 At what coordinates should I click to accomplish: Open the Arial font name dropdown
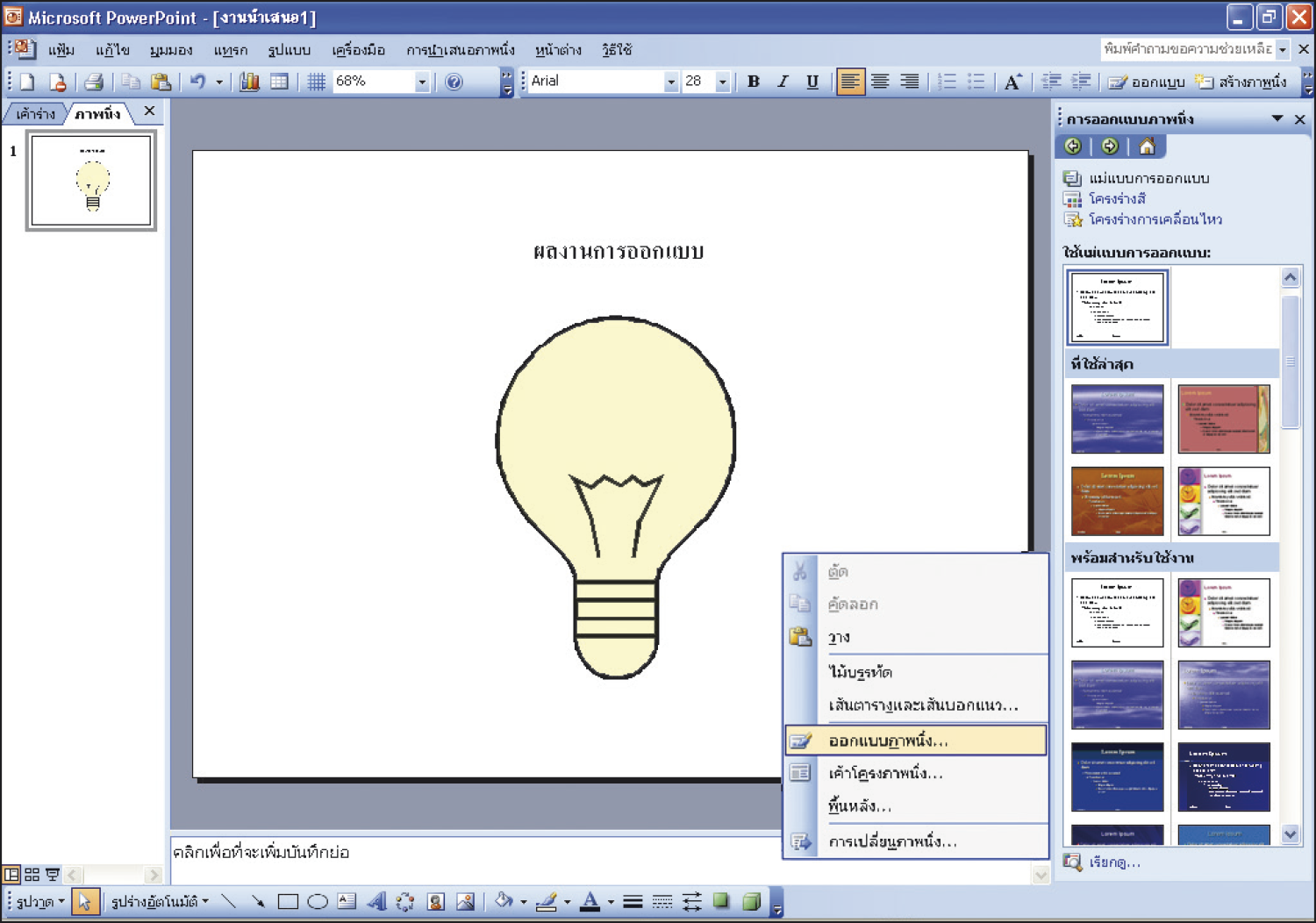pos(671,82)
